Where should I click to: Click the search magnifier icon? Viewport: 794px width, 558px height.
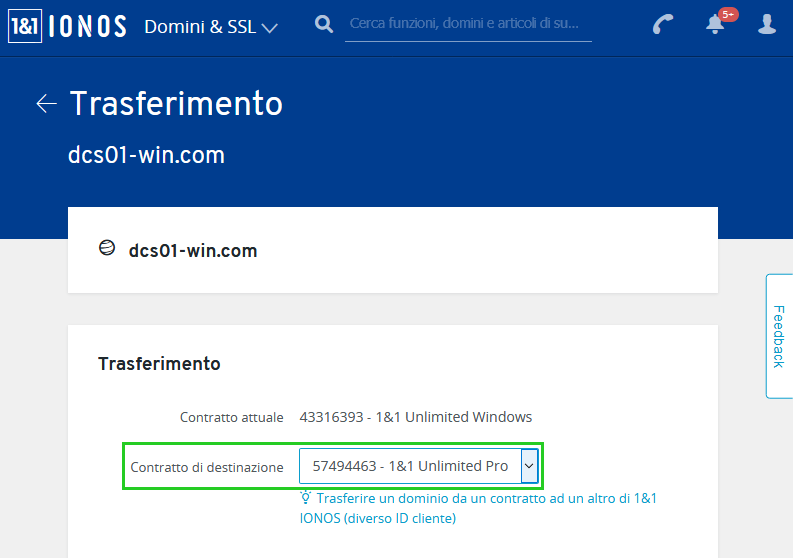coord(324,24)
